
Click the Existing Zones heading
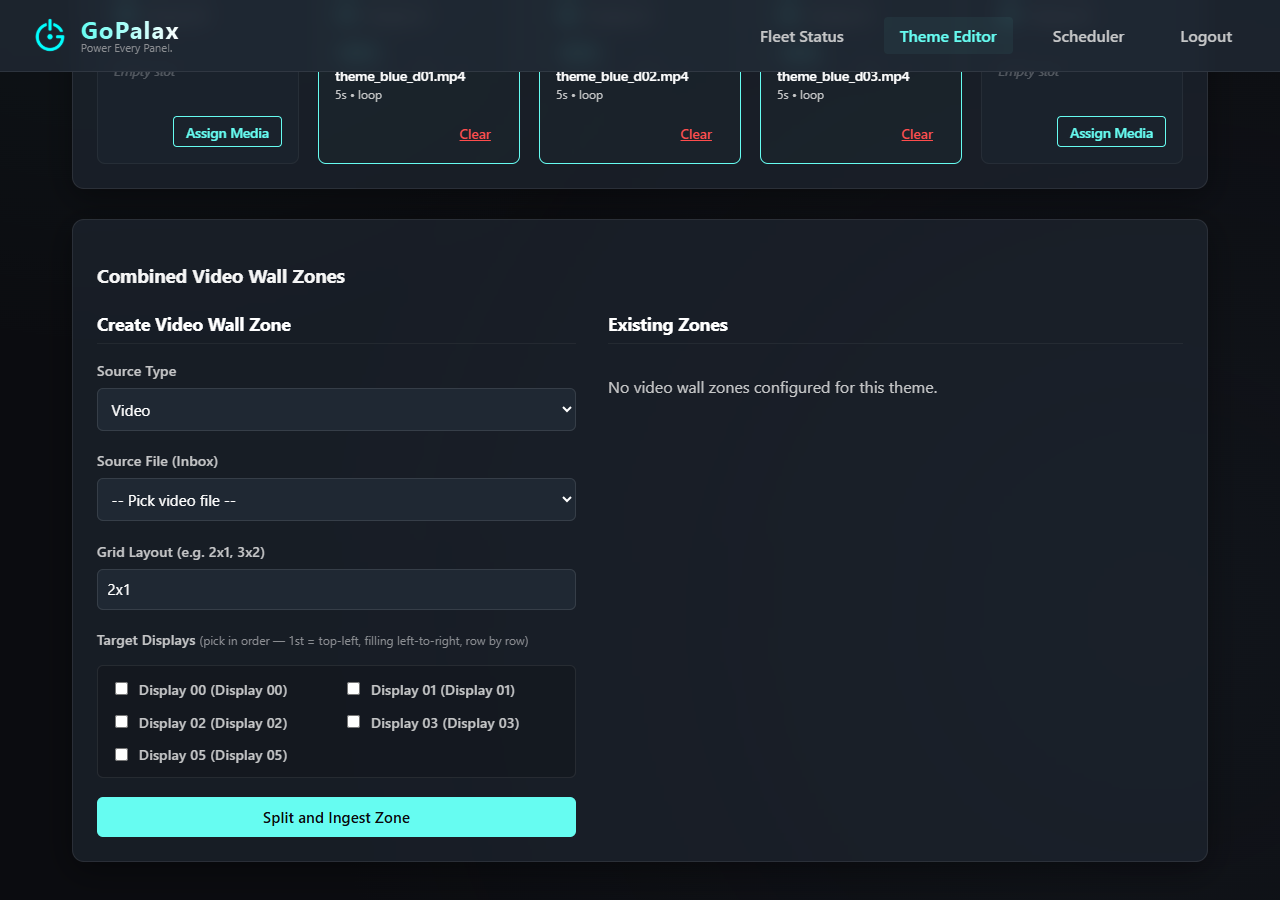pyautogui.click(x=668, y=325)
